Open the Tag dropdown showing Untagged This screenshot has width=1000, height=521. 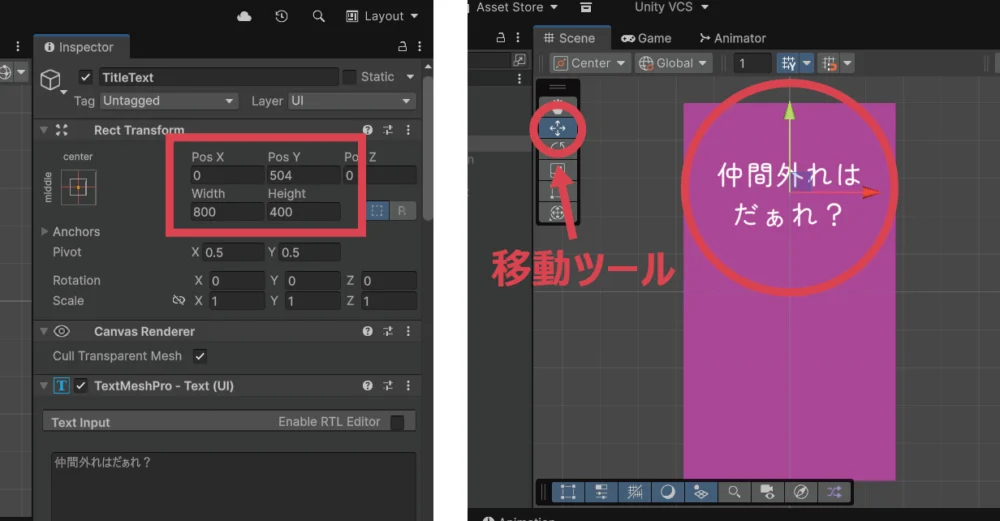point(168,101)
